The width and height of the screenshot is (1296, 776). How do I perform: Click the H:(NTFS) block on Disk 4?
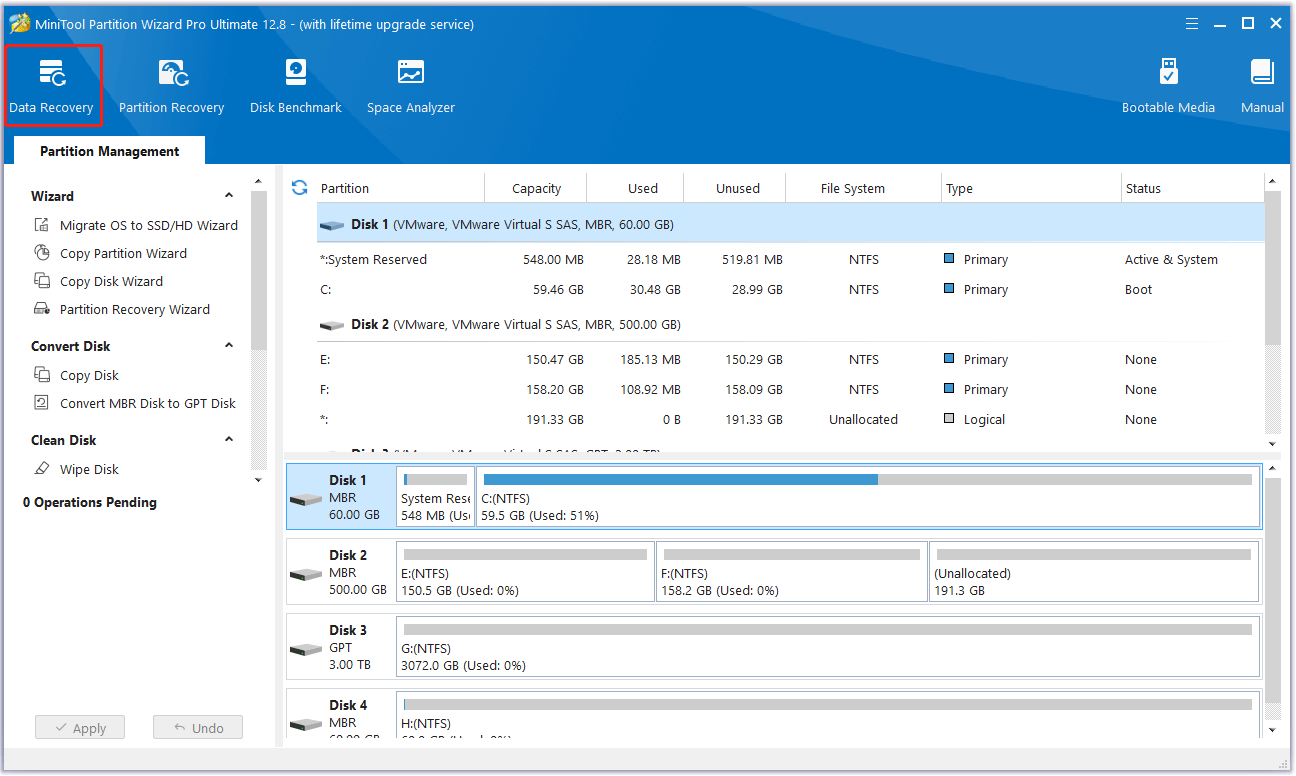(x=828, y=715)
